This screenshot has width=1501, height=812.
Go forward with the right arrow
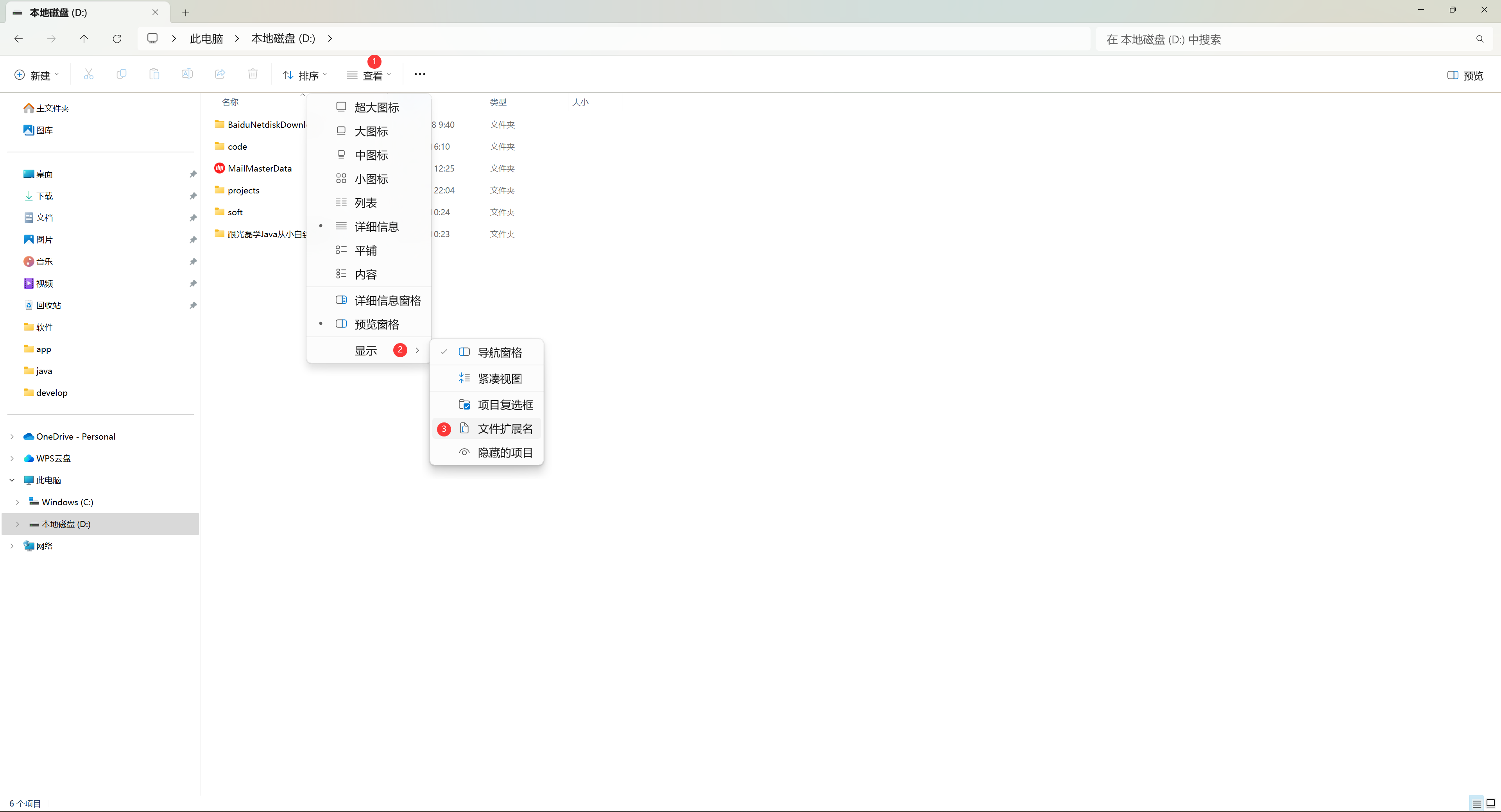[51, 38]
